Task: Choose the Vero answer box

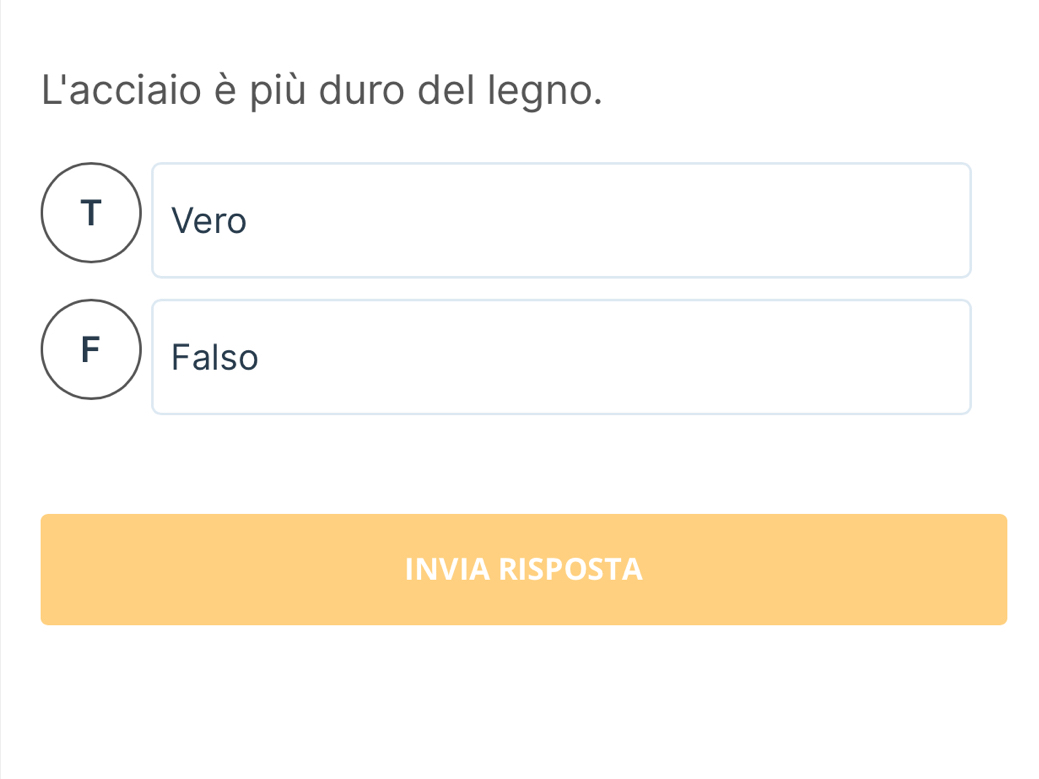Action: (x=560, y=220)
